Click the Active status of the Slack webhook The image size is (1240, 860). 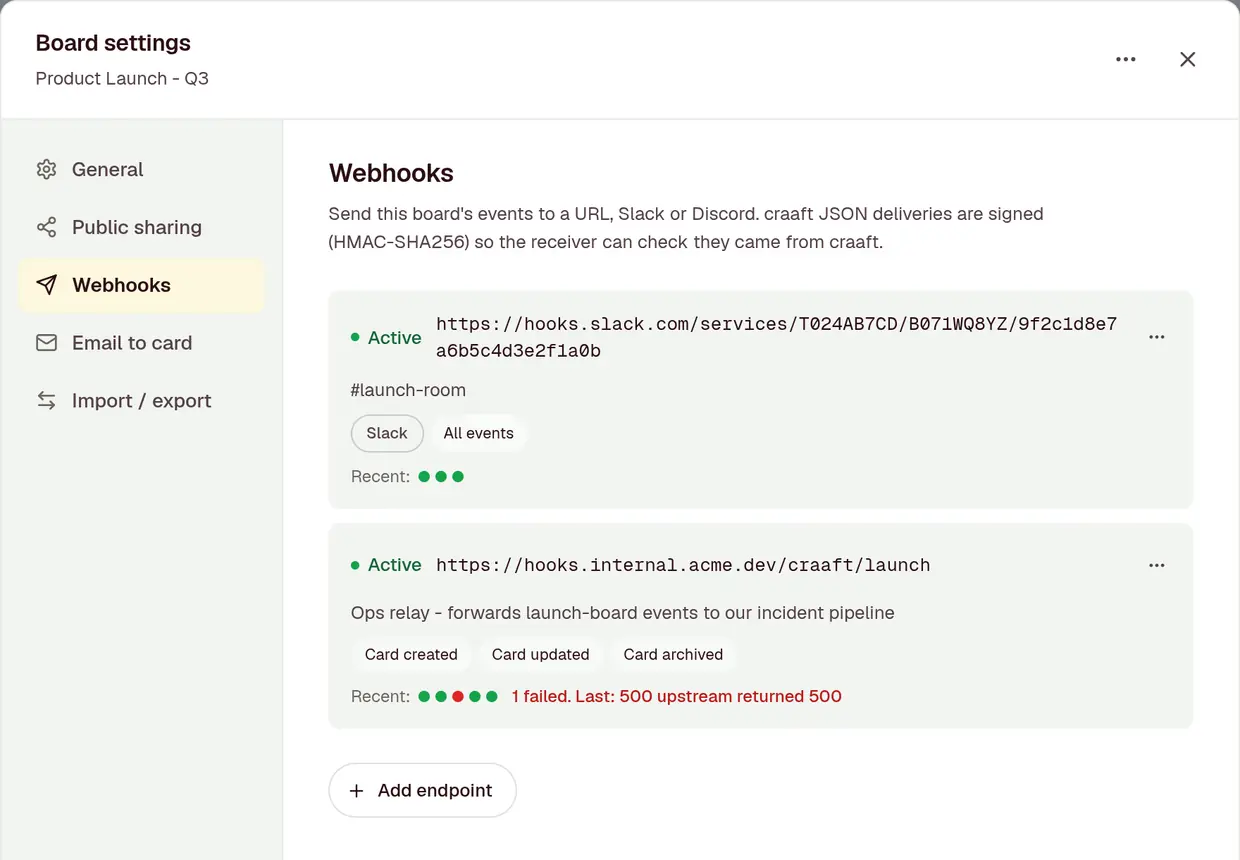click(386, 338)
